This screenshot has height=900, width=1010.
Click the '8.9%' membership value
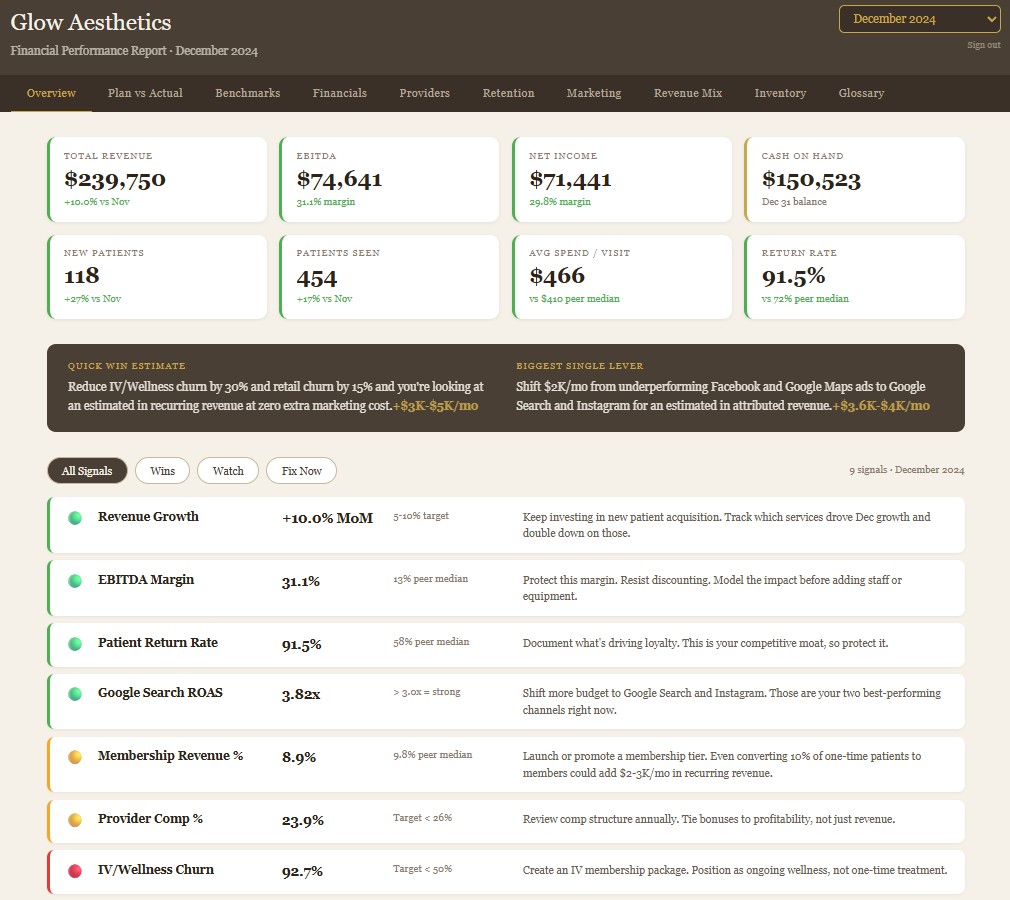pyautogui.click(x=299, y=757)
